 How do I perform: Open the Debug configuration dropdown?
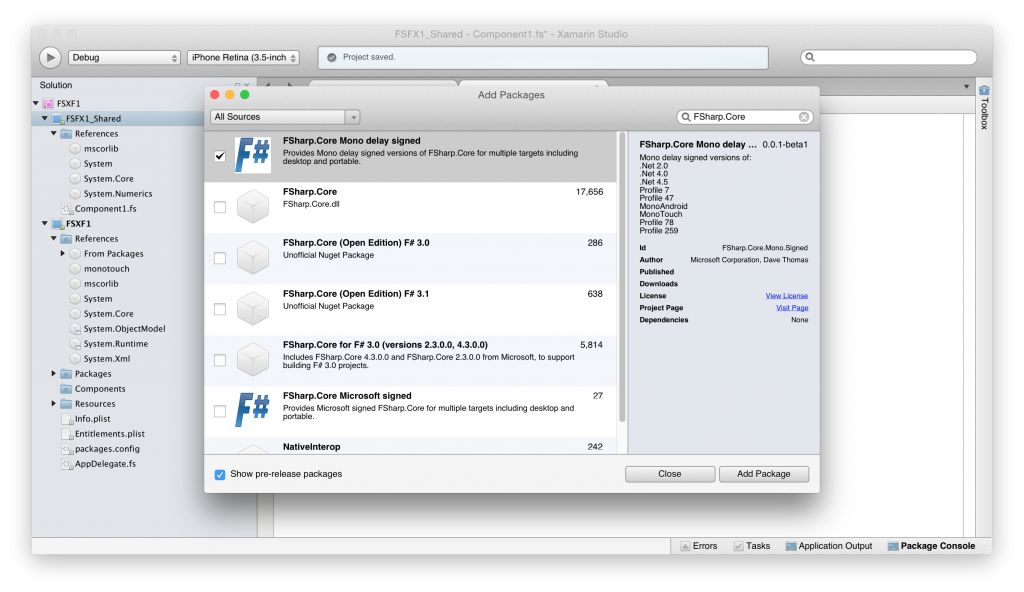point(124,58)
